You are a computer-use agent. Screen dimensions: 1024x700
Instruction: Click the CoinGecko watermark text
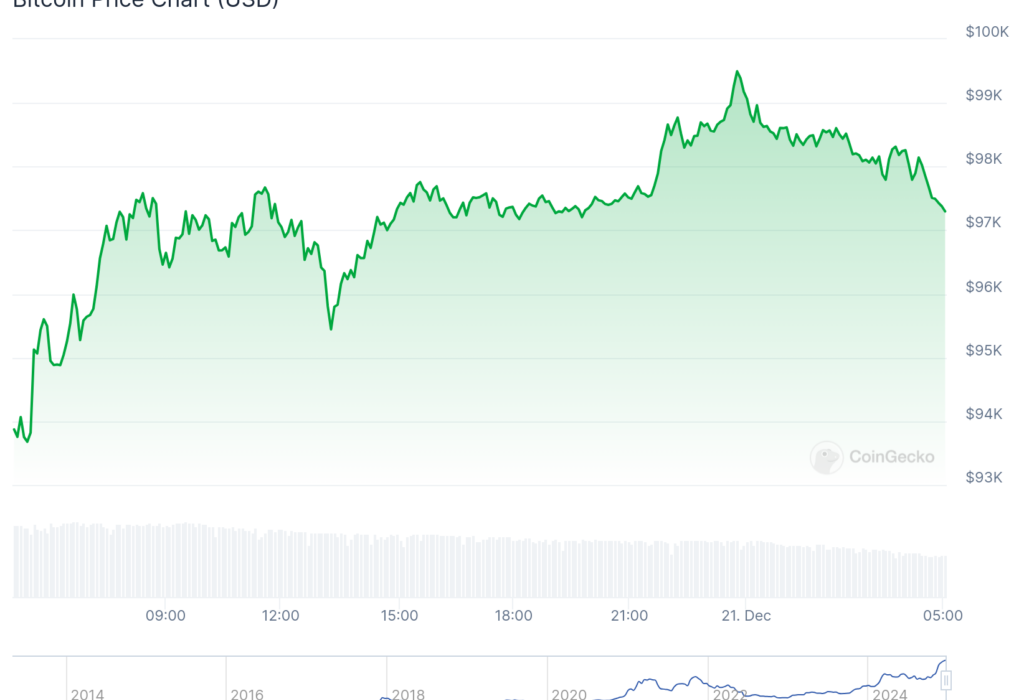click(x=891, y=457)
